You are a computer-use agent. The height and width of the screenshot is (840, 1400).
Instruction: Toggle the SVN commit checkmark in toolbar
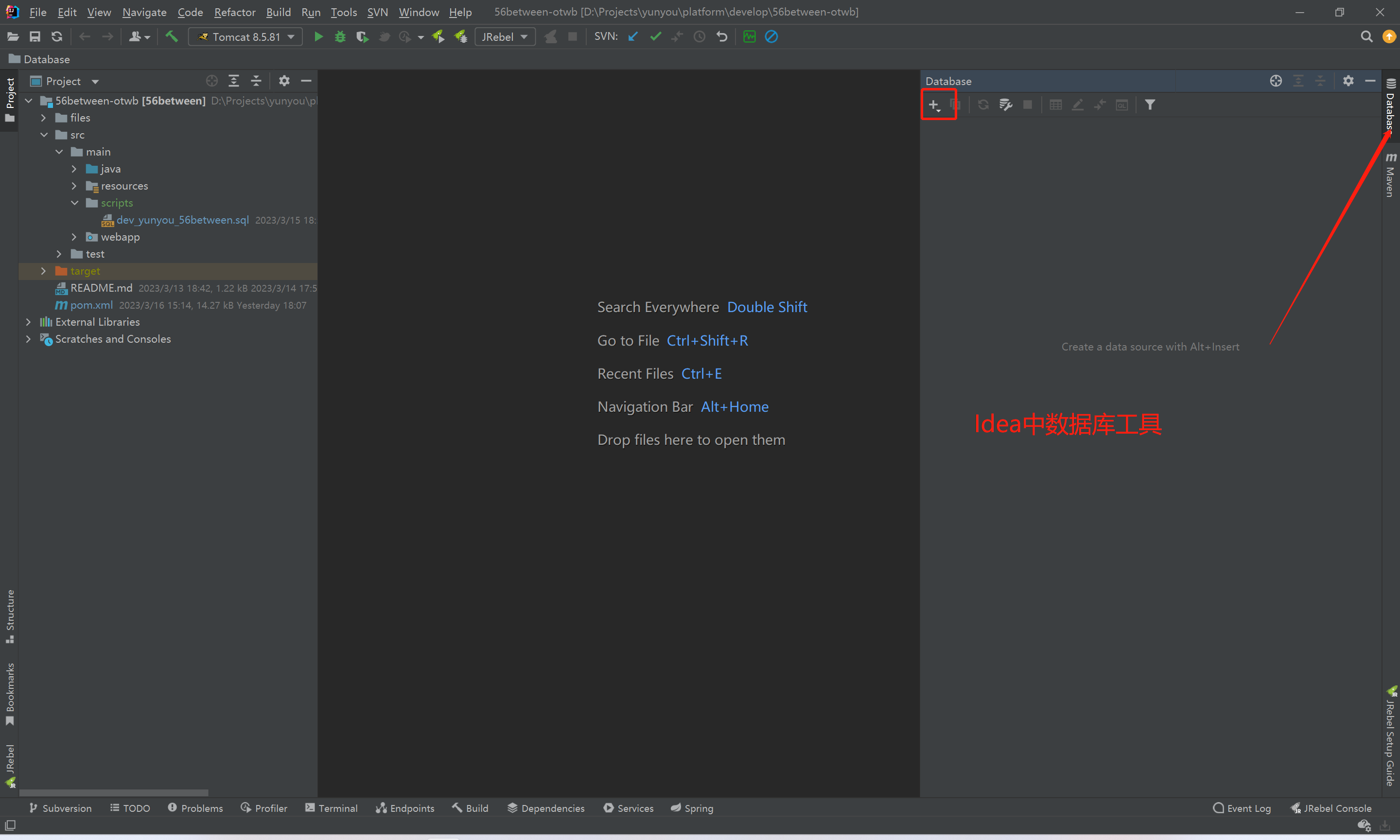point(656,37)
